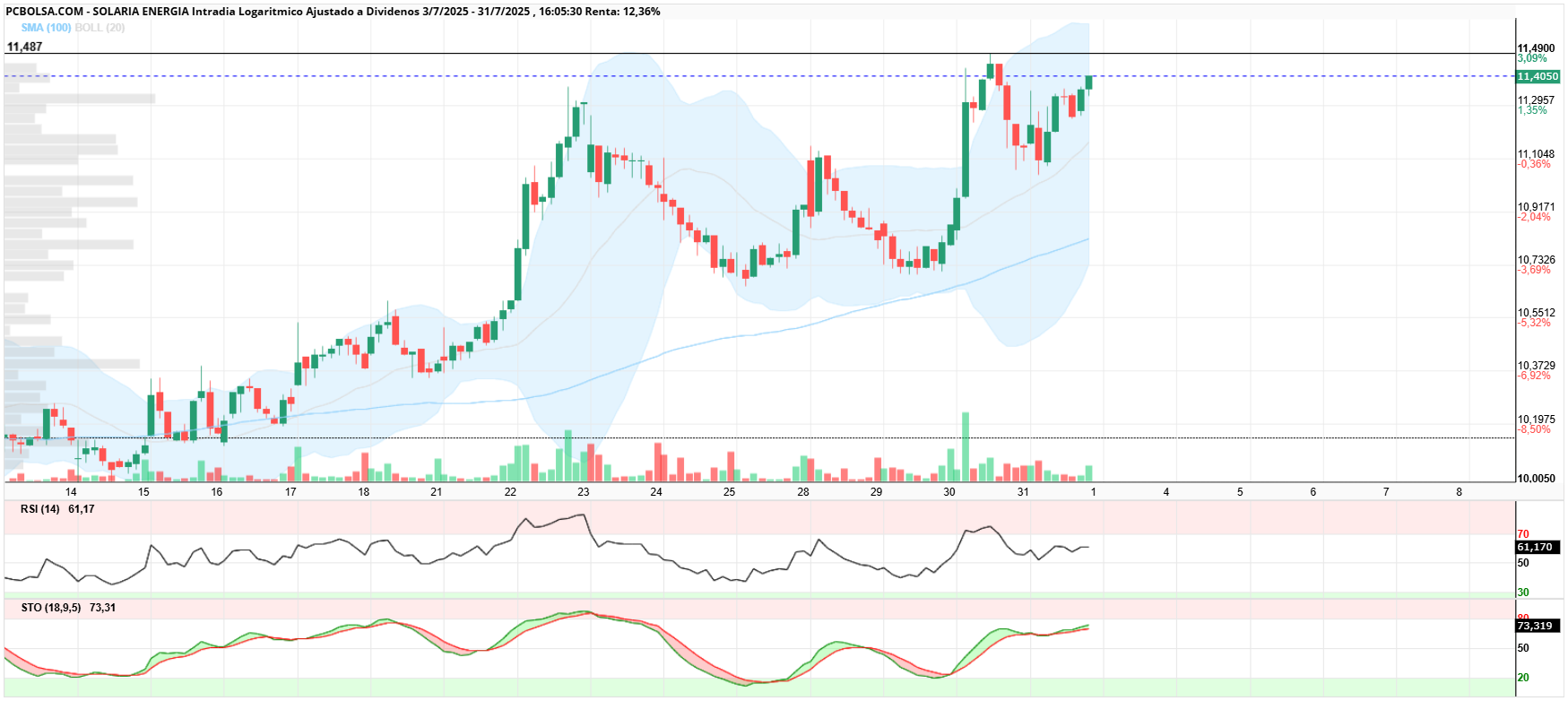1568x701 pixels.
Task: Click the -3,69% percentage label
Action: (x=1534, y=270)
